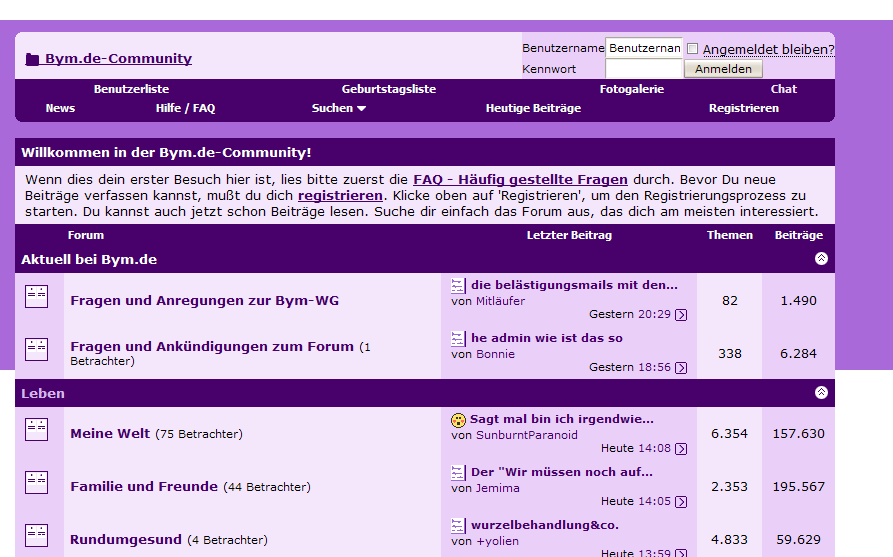Open thread 'die belästigungsmails mit den...'
893x557 pixels.
(574, 285)
